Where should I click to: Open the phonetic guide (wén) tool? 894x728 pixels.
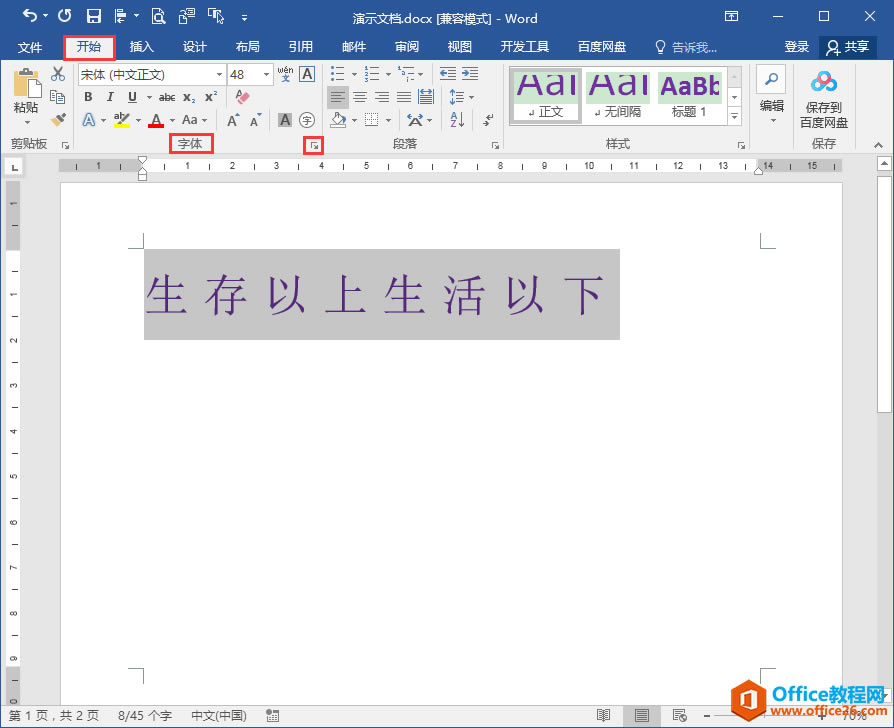(x=285, y=74)
